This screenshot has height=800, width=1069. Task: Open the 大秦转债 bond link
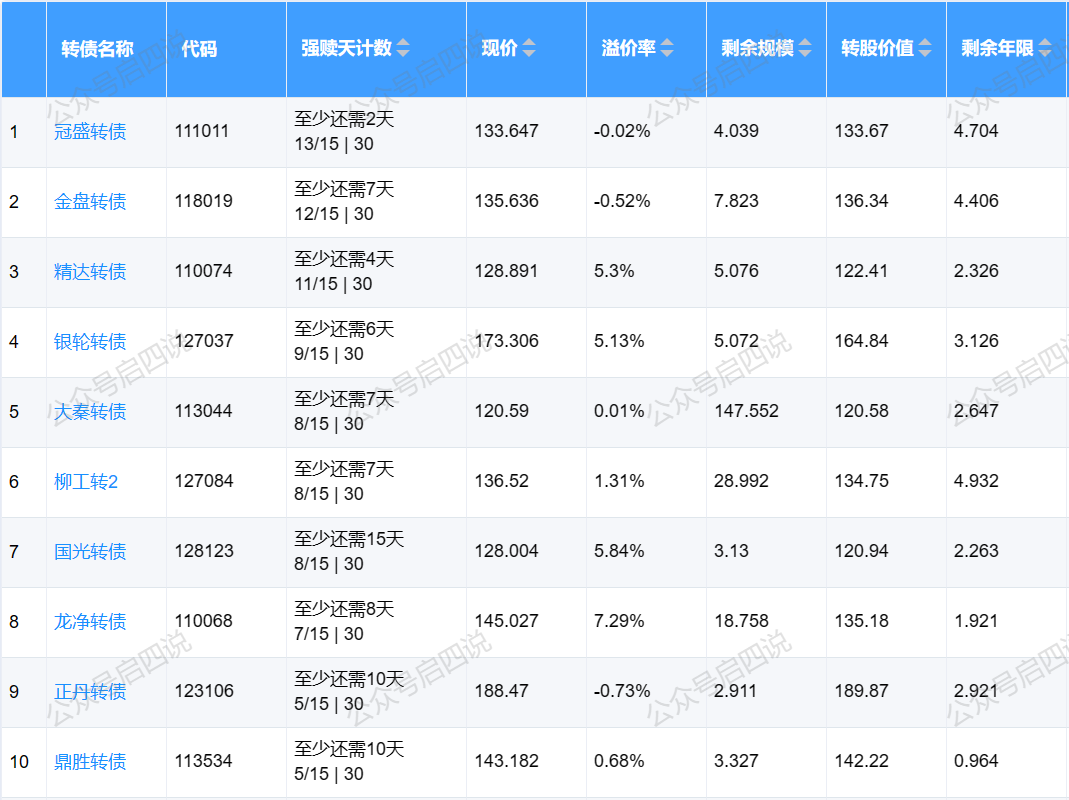coord(90,412)
